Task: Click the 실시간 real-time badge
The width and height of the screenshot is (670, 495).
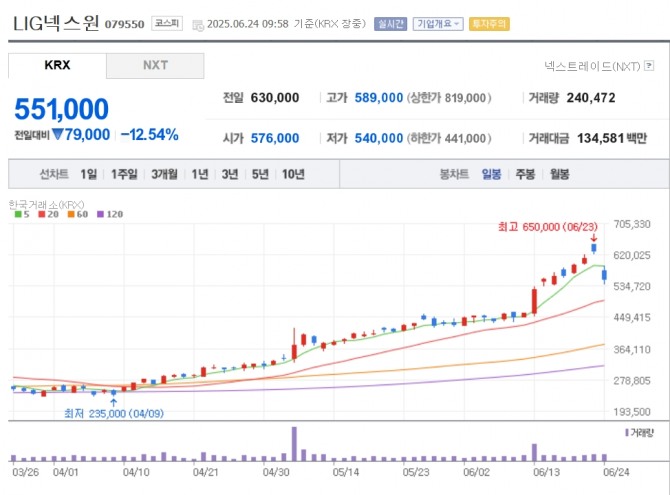Action: point(390,23)
